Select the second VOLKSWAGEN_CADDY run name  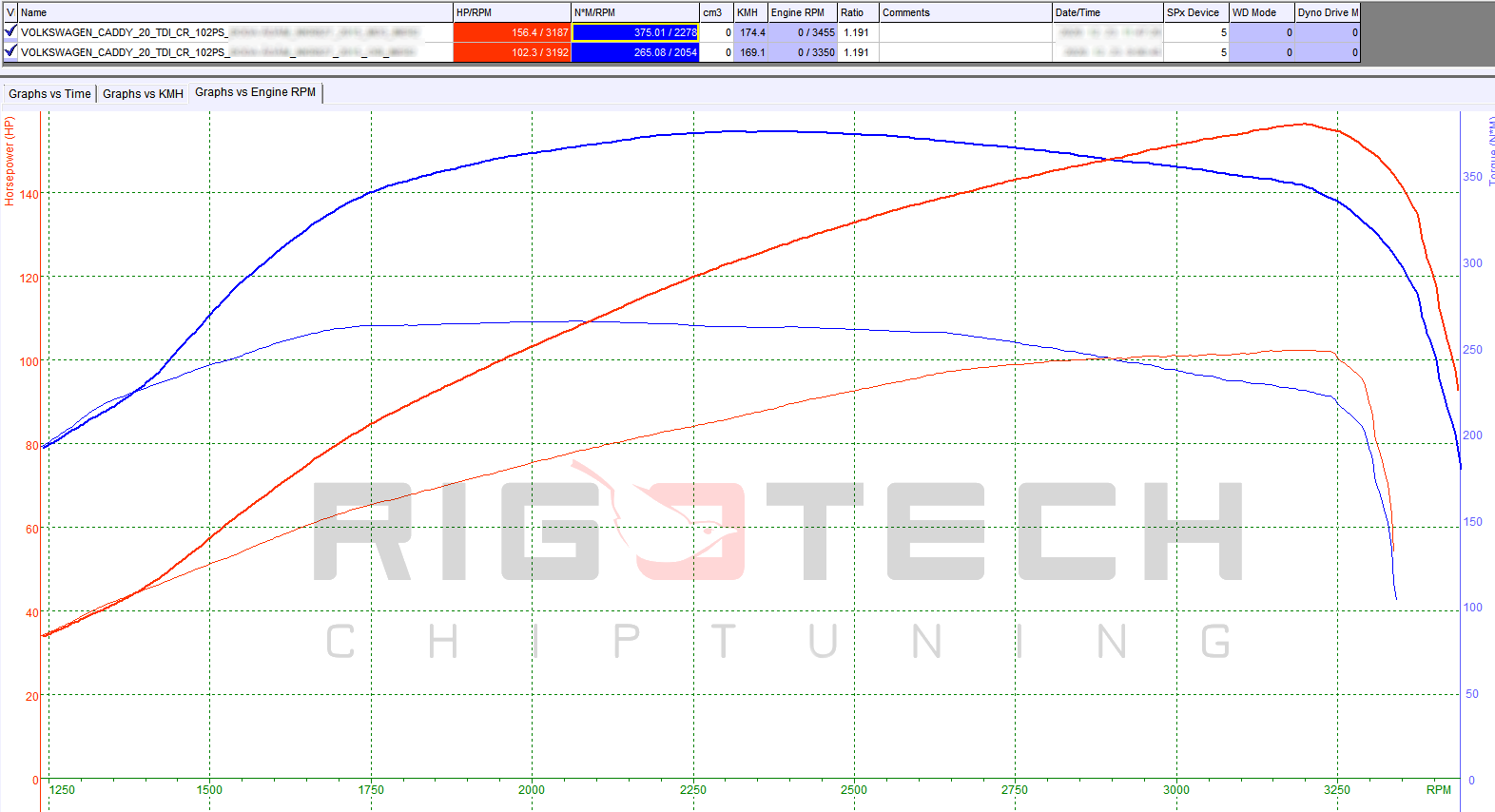[x=236, y=52]
